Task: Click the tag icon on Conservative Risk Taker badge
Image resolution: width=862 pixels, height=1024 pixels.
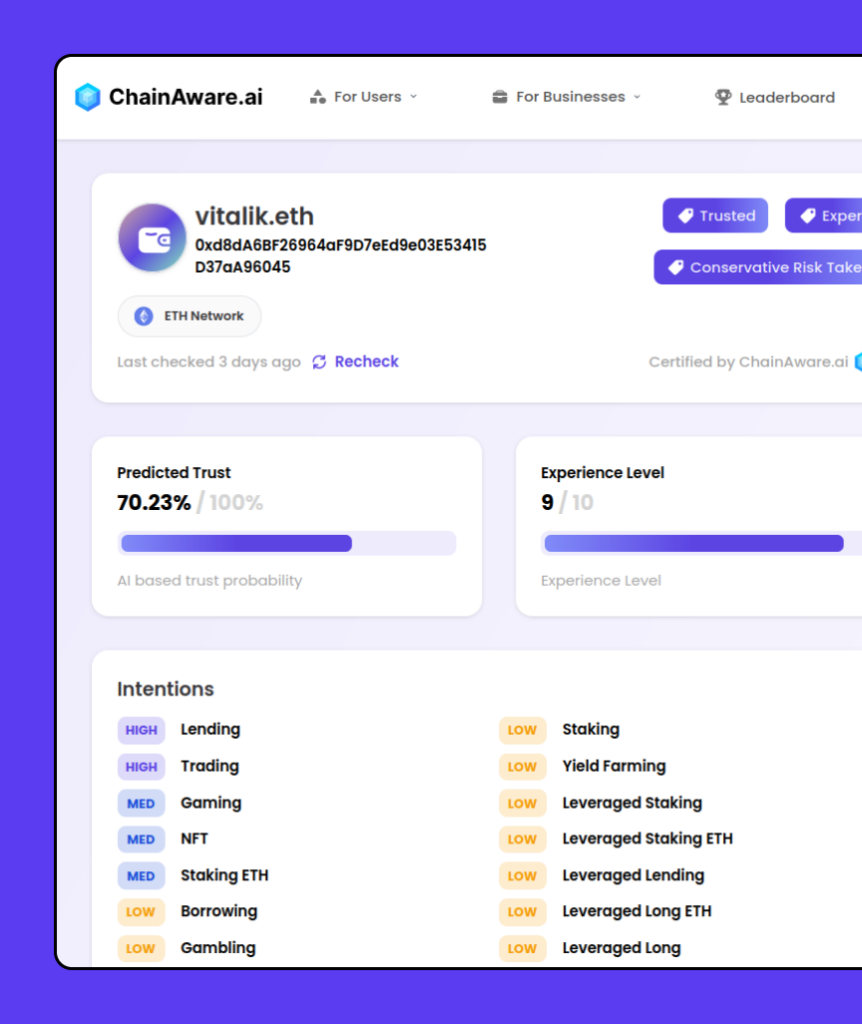Action: (676, 267)
